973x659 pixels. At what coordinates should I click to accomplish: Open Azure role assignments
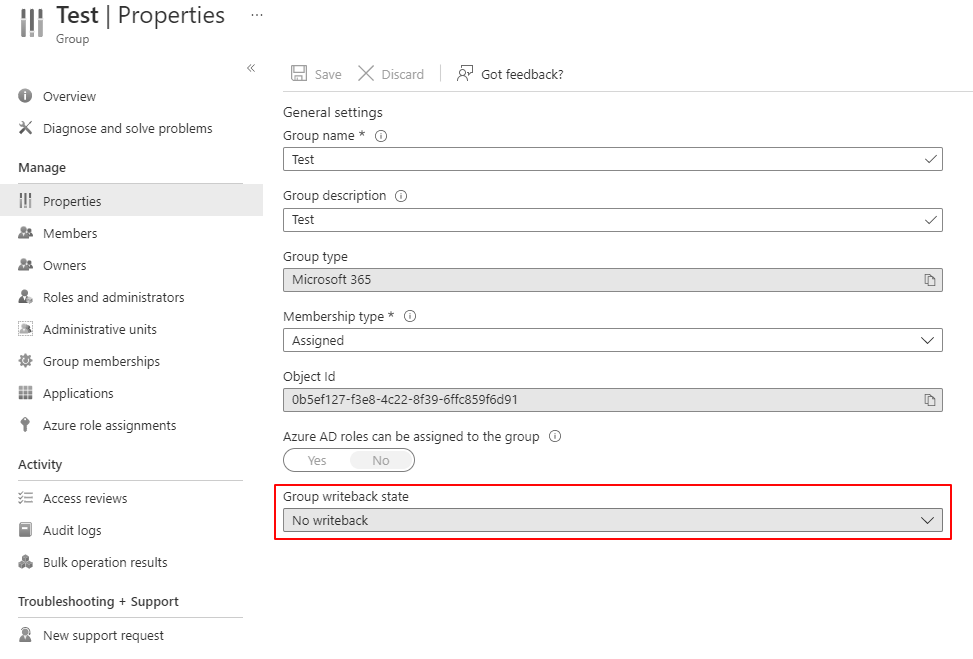click(109, 426)
